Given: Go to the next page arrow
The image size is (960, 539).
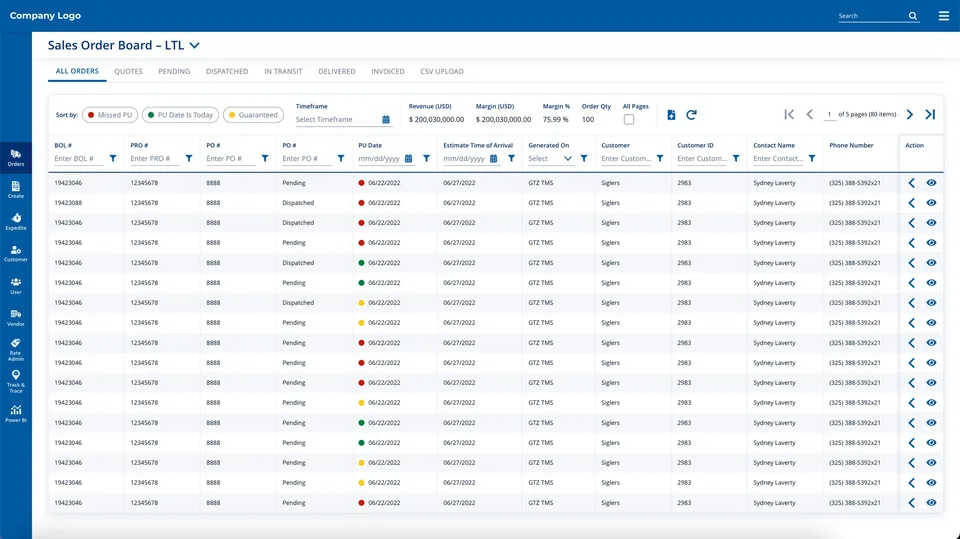Looking at the screenshot, I should (910, 115).
